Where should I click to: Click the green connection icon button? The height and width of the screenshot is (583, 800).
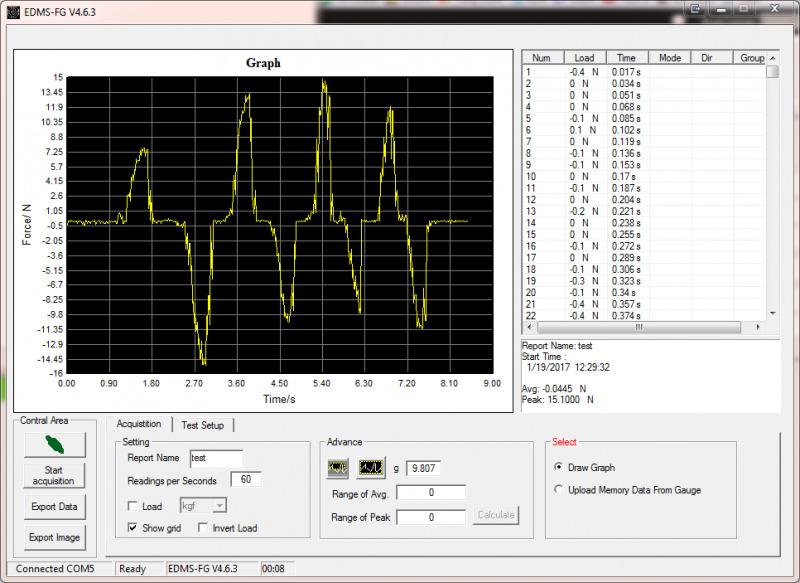pyautogui.click(x=54, y=443)
